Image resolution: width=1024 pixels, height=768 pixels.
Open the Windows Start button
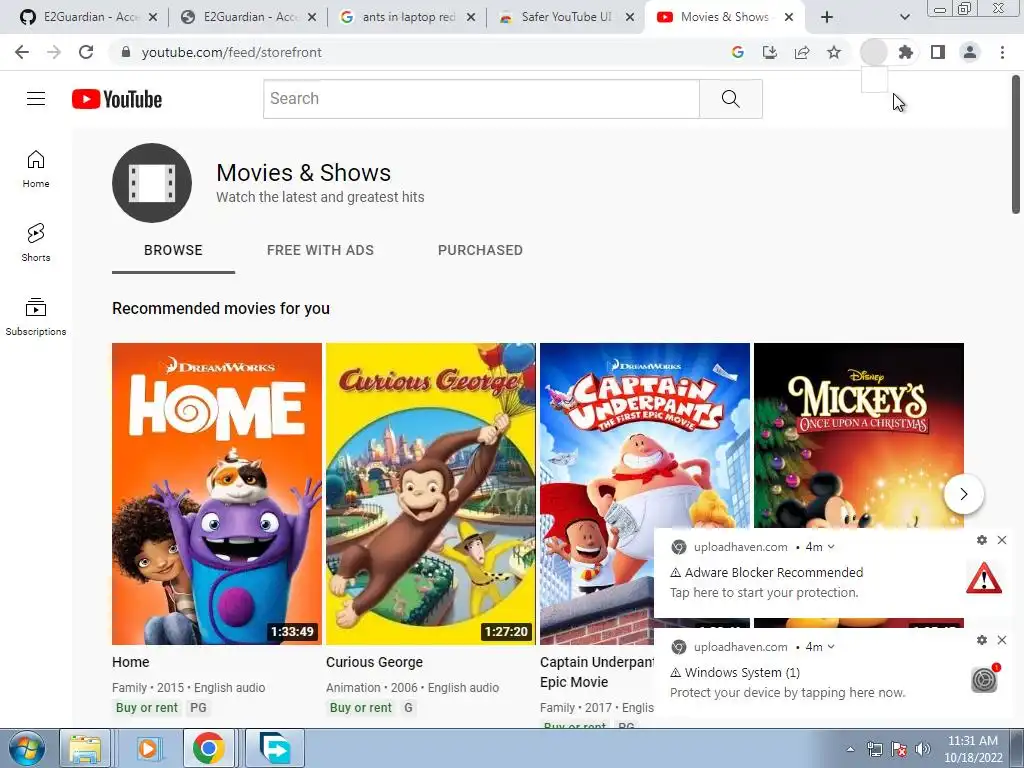(26, 749)
